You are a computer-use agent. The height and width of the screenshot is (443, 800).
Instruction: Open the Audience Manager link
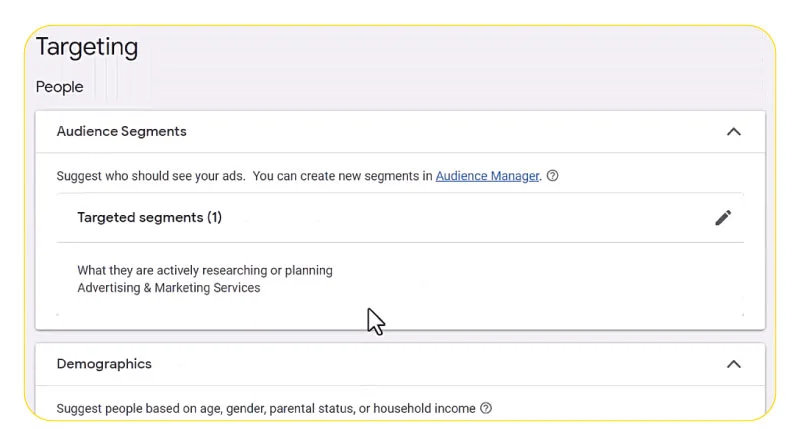click(x=487, y=176)
